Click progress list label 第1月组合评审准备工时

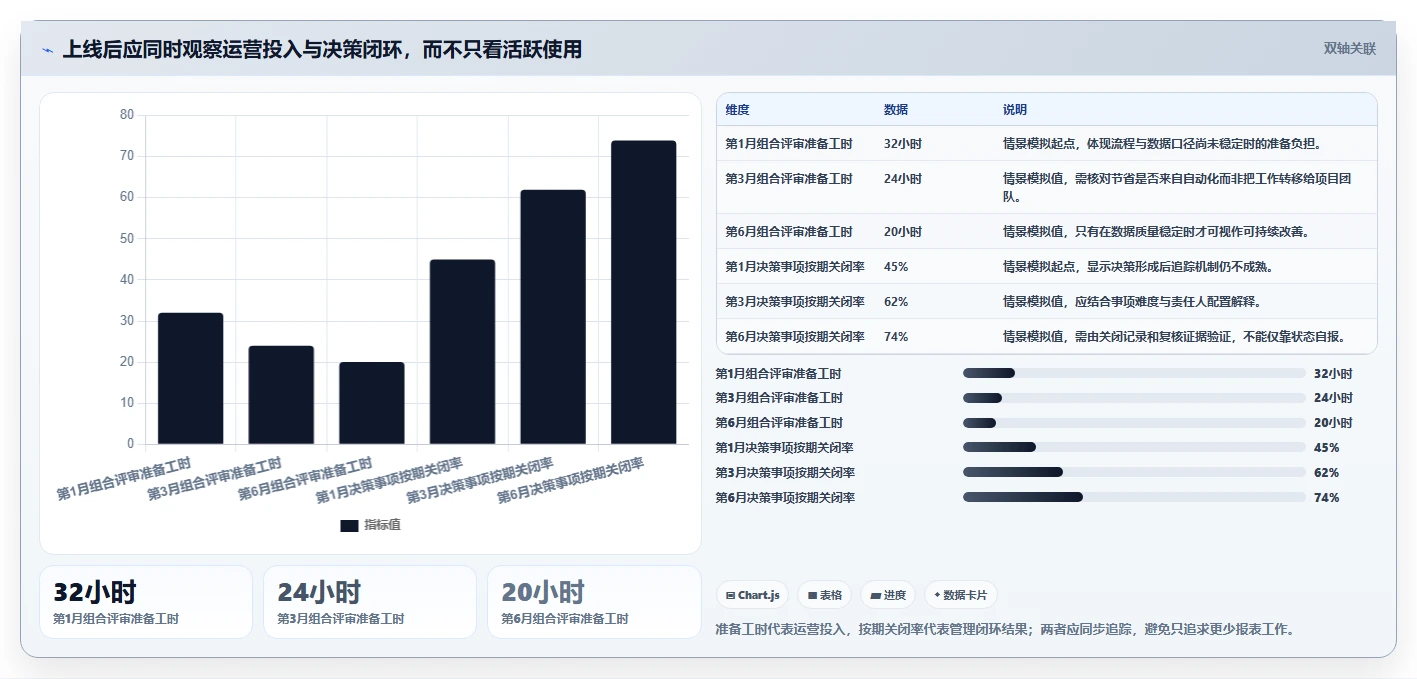(779, 374)
